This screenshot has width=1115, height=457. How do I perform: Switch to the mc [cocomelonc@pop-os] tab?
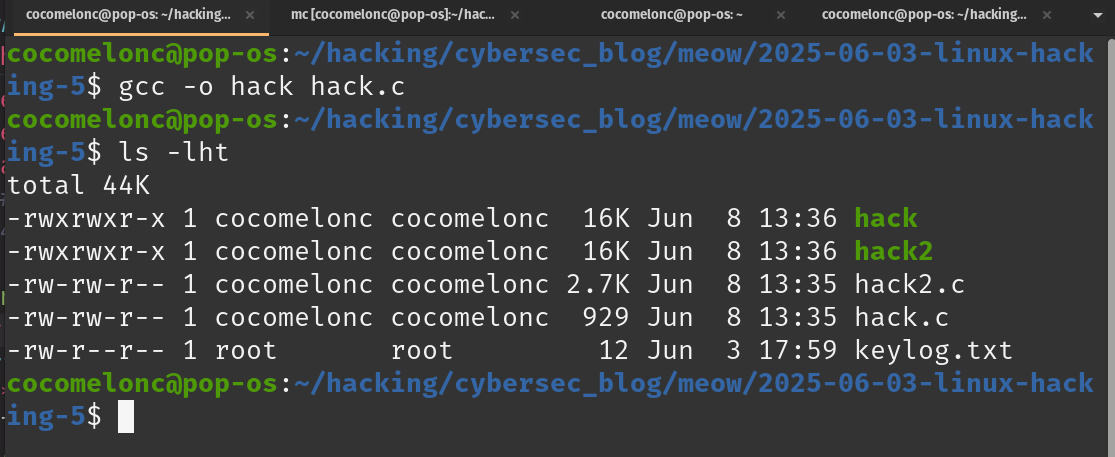[x=393, y=15]
